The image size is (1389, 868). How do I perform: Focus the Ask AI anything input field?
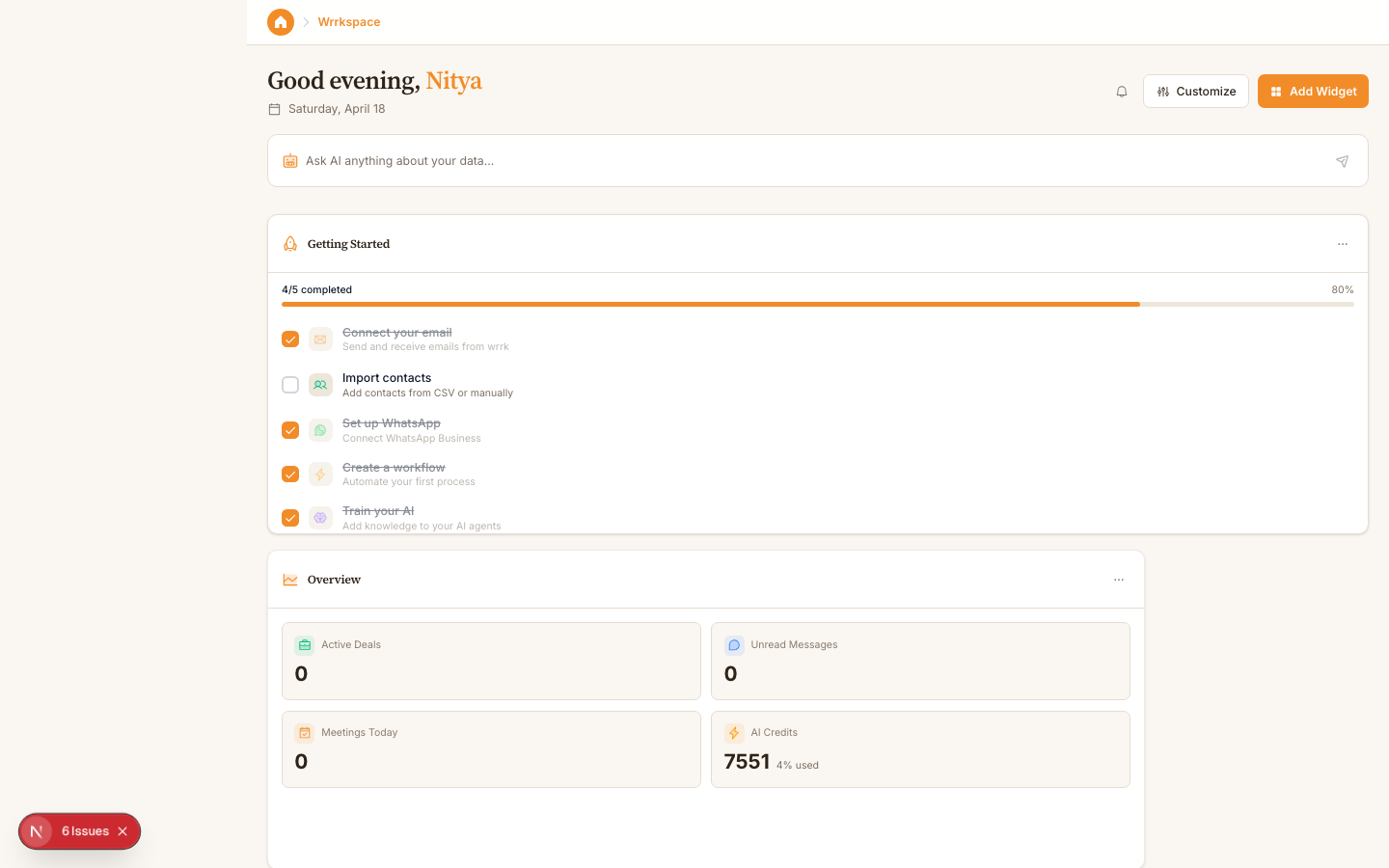click(810, 161)
